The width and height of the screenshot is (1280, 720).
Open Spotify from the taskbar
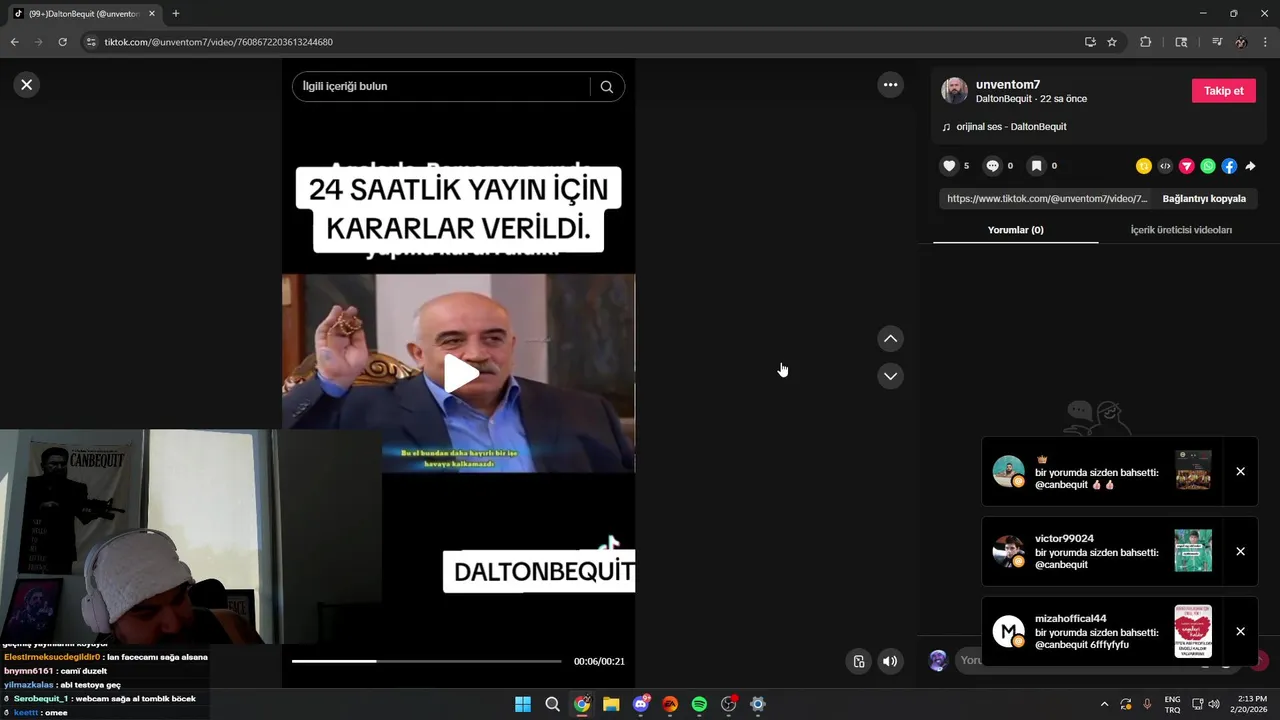pos(699,704)
